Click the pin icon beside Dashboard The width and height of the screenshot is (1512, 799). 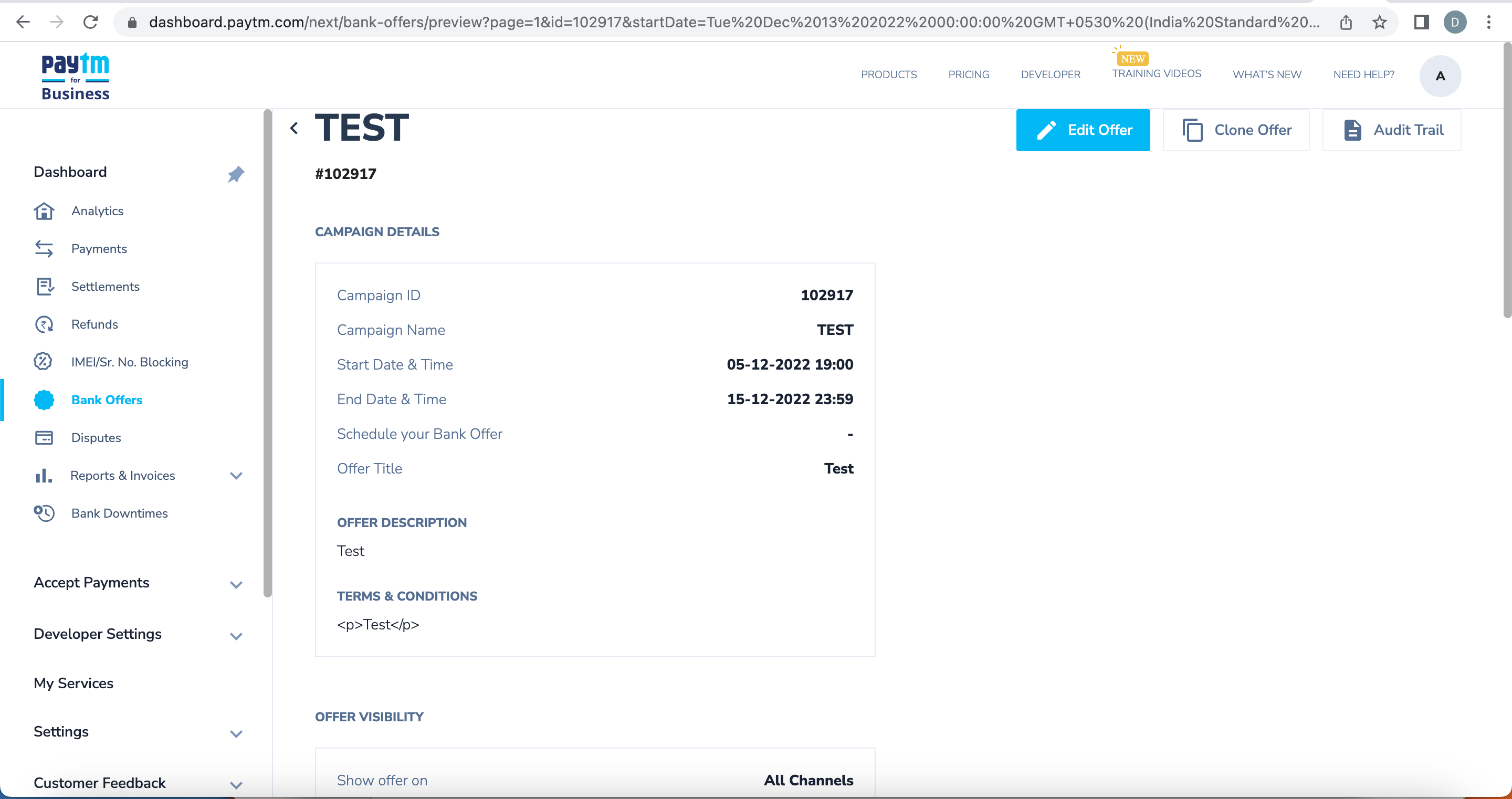(236, 174)
